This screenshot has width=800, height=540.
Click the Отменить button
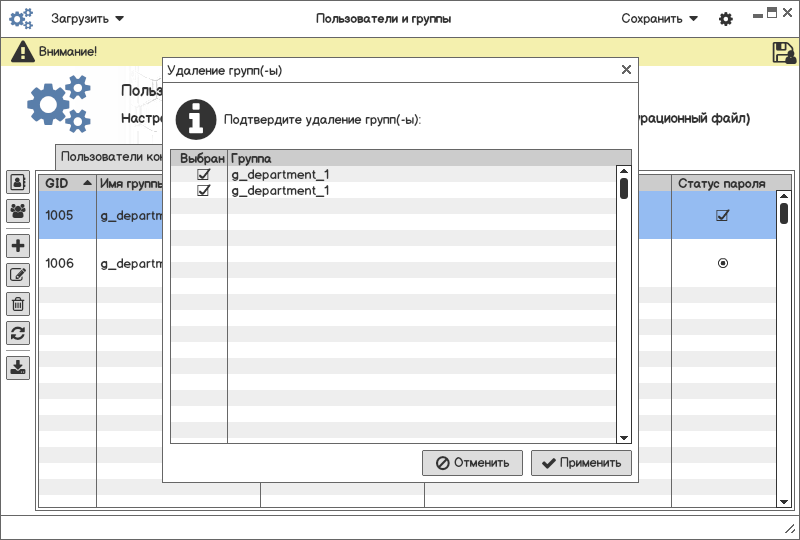472,463
